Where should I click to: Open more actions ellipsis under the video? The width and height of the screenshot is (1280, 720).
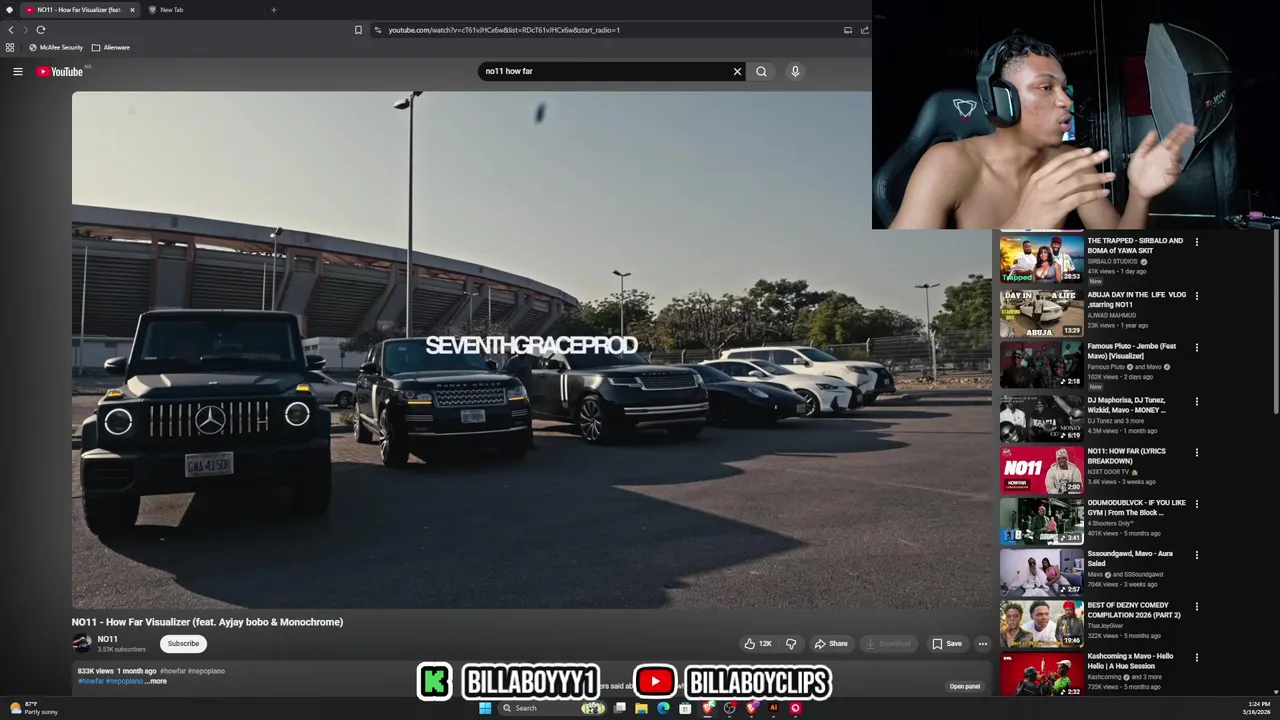983,644
